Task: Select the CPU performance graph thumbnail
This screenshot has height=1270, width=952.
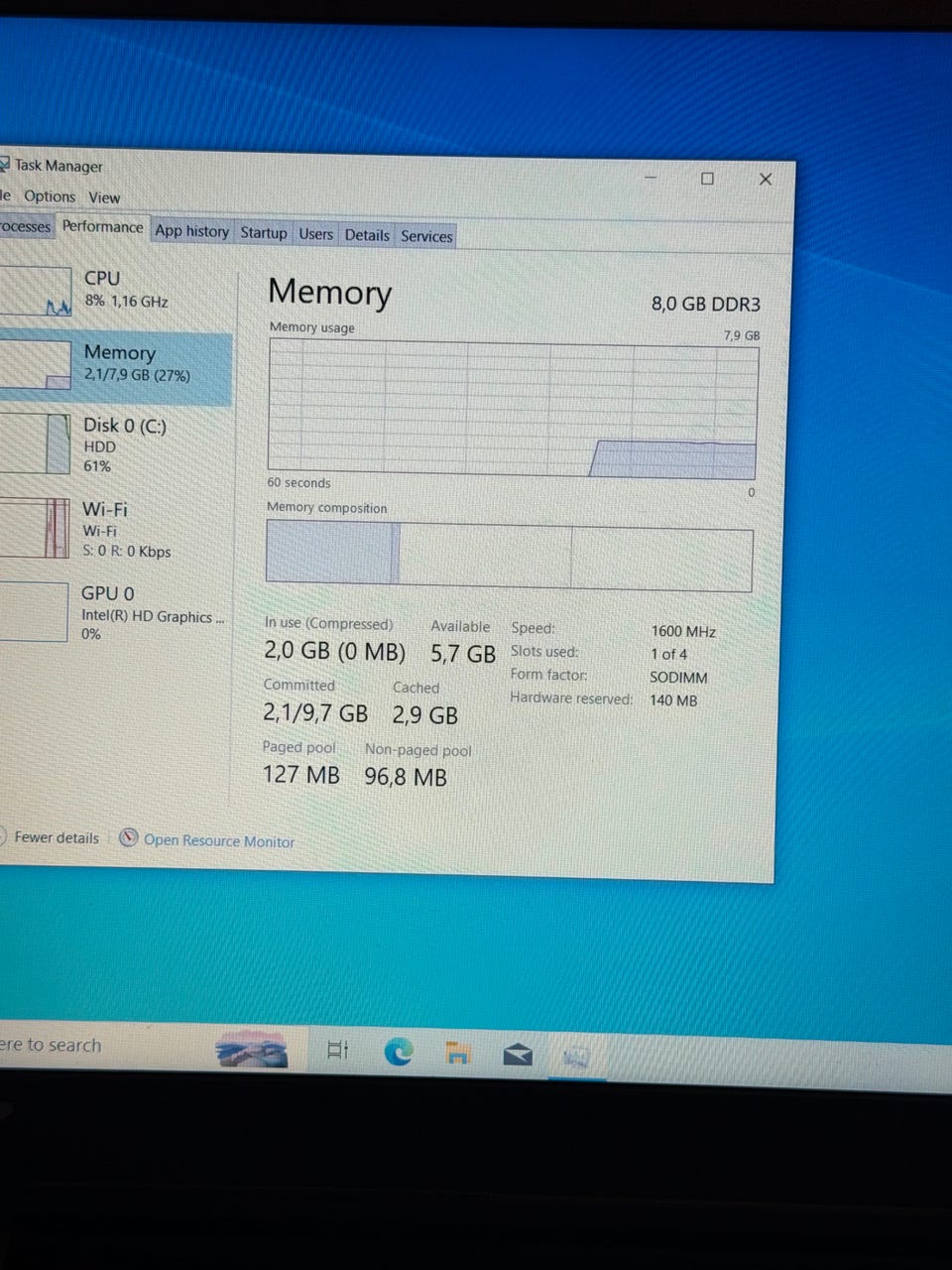Action: (36, 292)
